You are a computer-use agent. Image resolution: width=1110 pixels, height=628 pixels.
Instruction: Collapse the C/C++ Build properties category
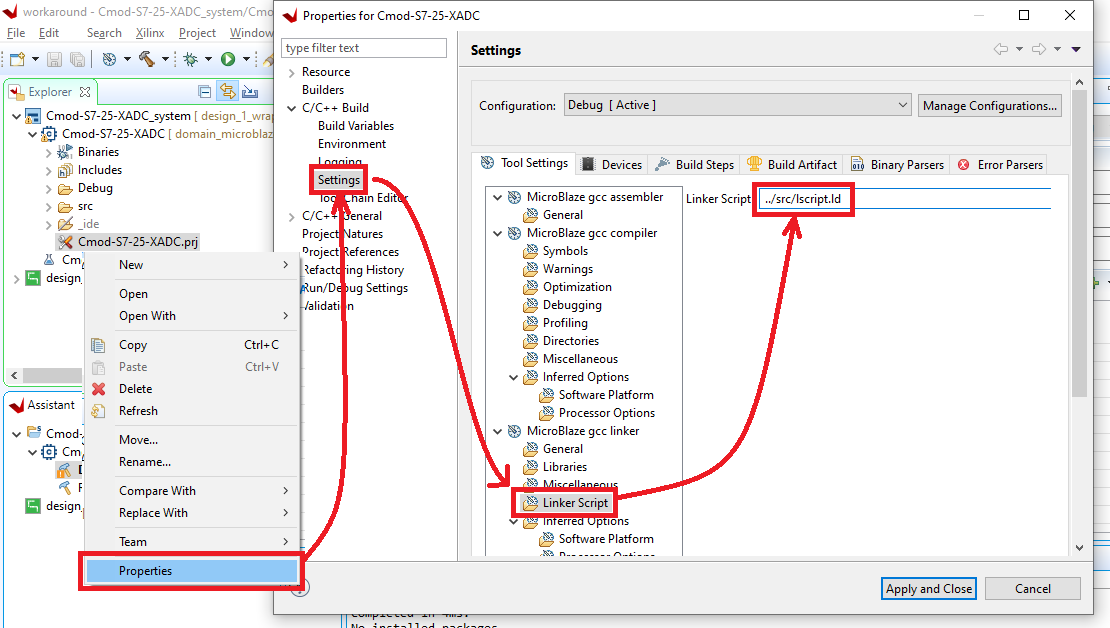click(292, 108)
